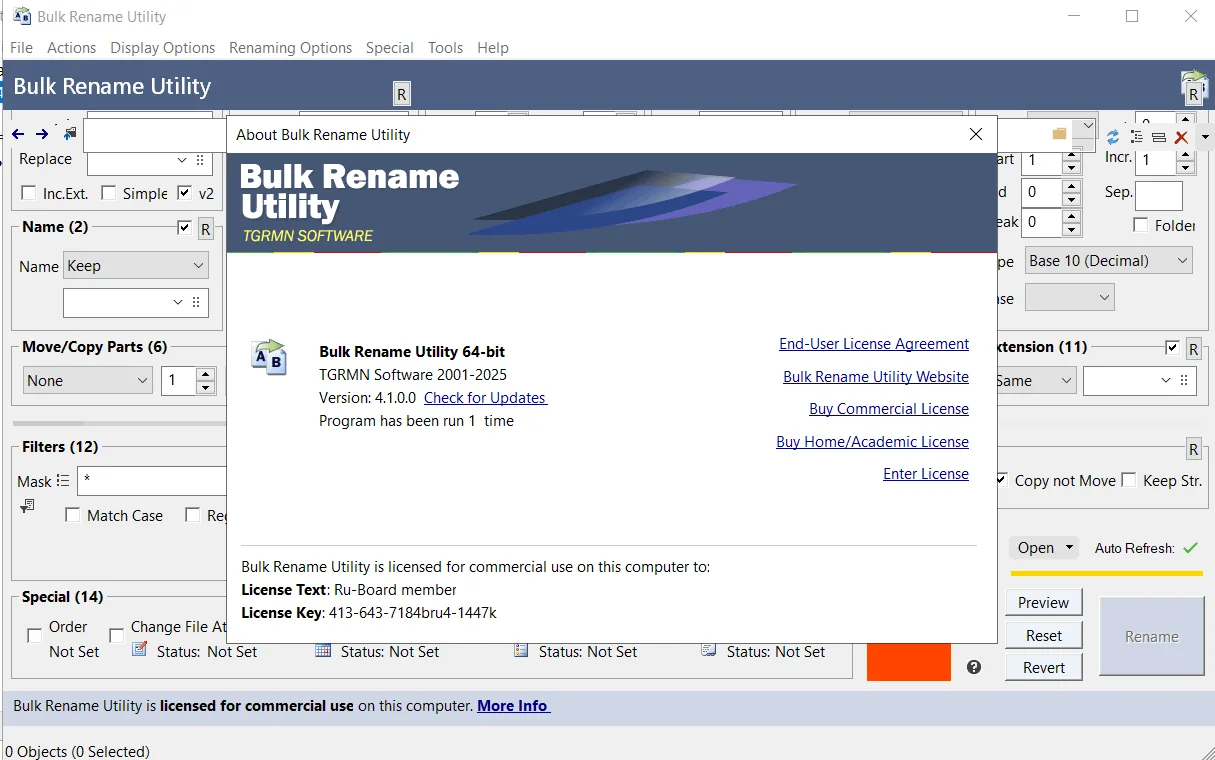
Task: Click the orange color box beside Revert
Action: point(909,662)
